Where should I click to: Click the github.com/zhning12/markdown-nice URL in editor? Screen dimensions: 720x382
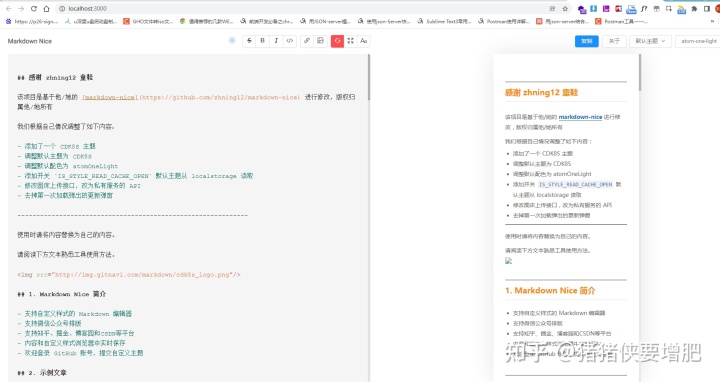(219, 97)
